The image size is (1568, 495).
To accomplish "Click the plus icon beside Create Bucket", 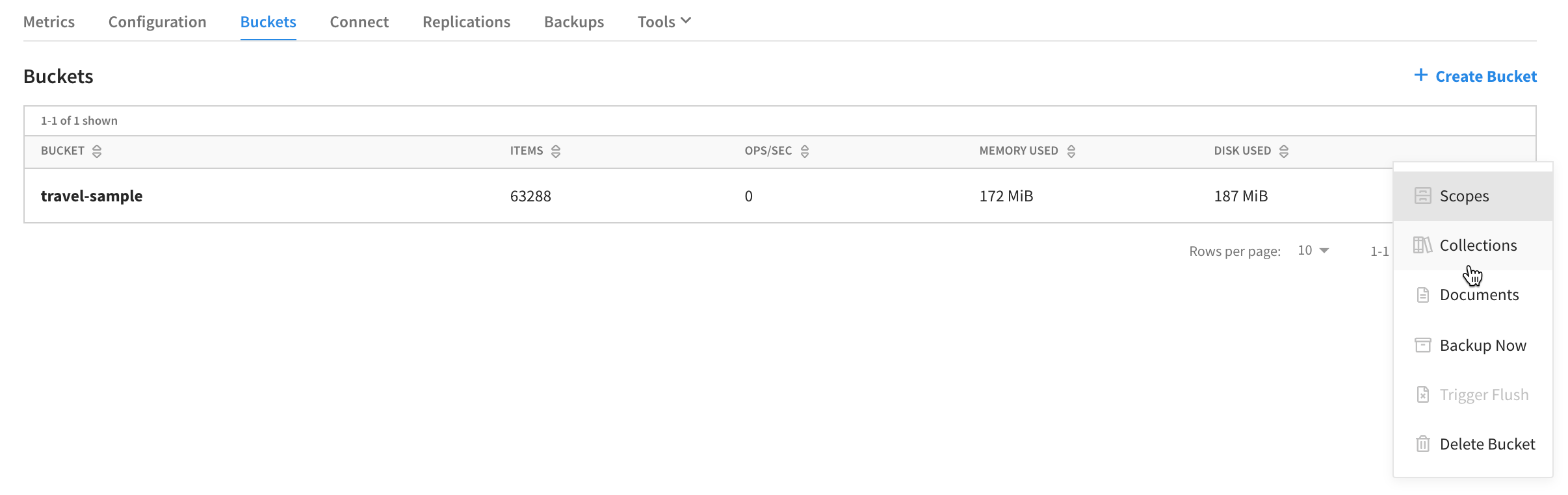I will tap(1421, 76).
